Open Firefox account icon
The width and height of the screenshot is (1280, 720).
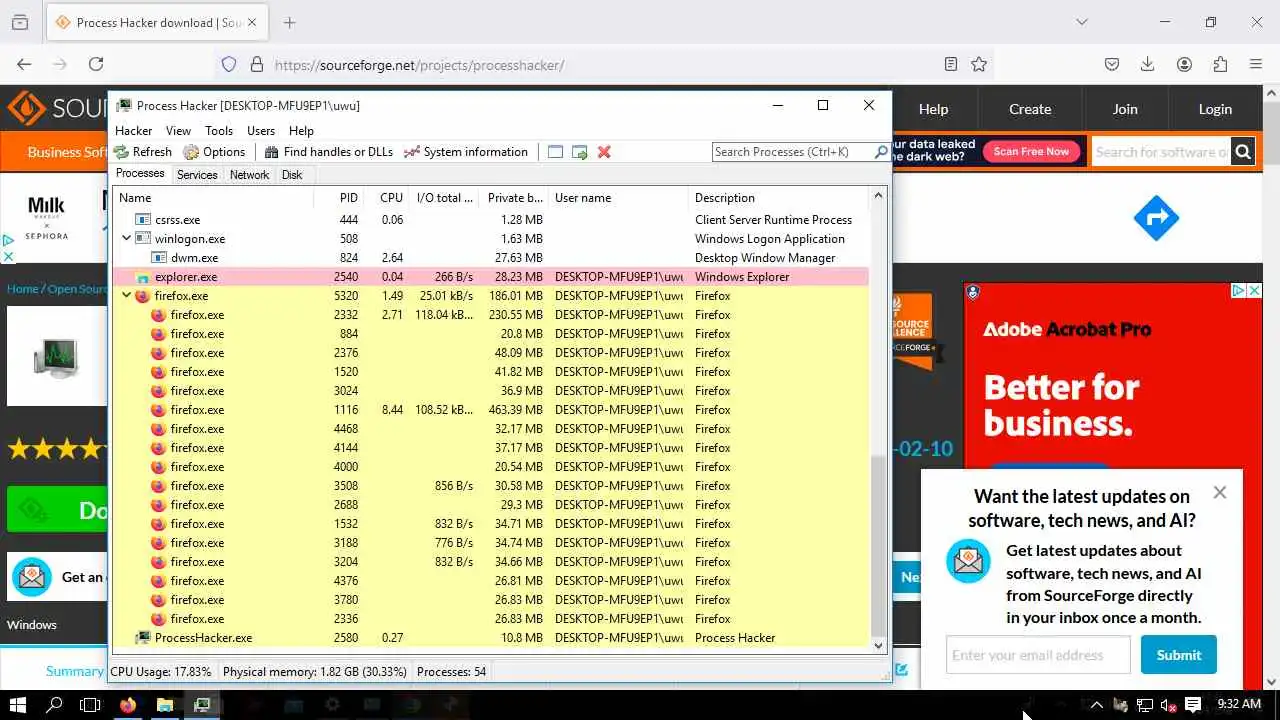[1184, 64]
